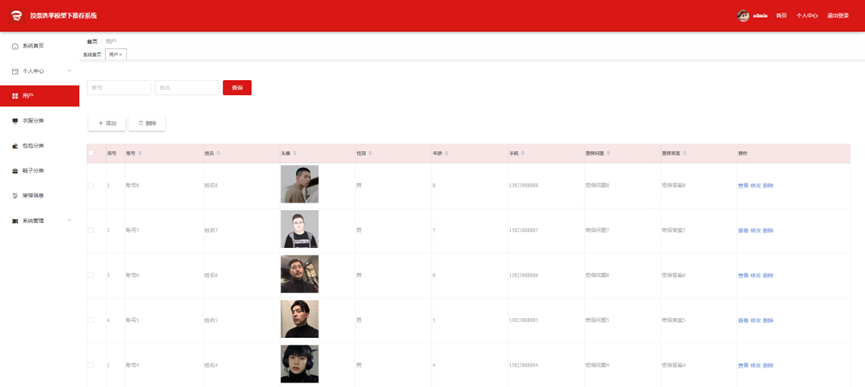Check the checkbox for row 账号8

coord(91,185)
